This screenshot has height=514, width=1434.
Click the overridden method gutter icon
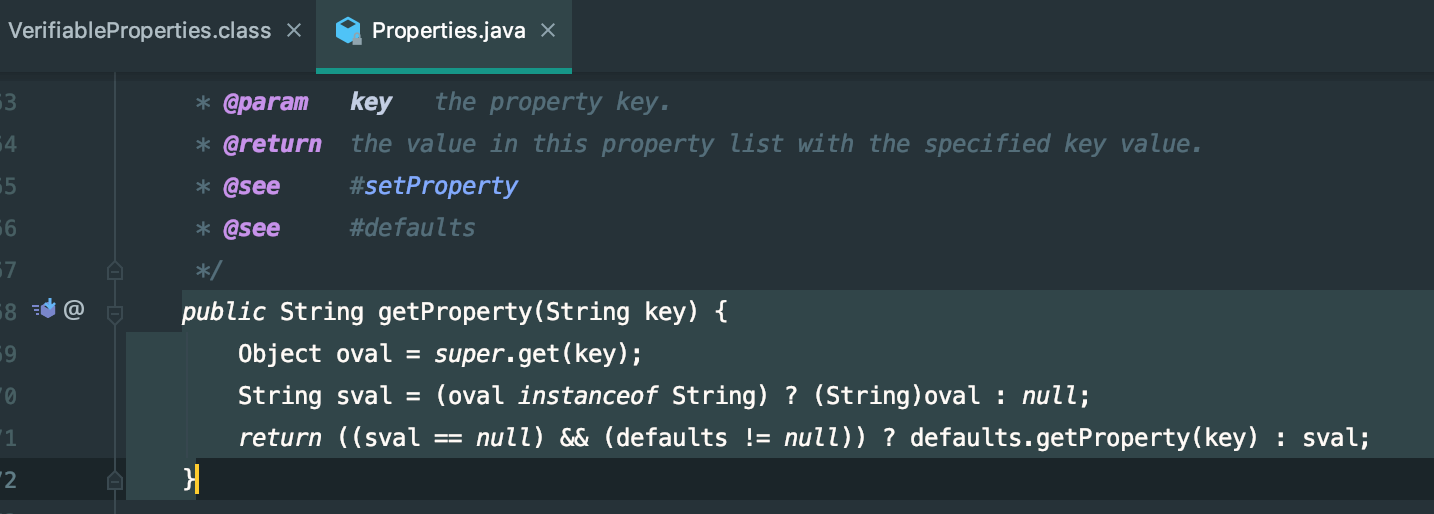(43, 310)
